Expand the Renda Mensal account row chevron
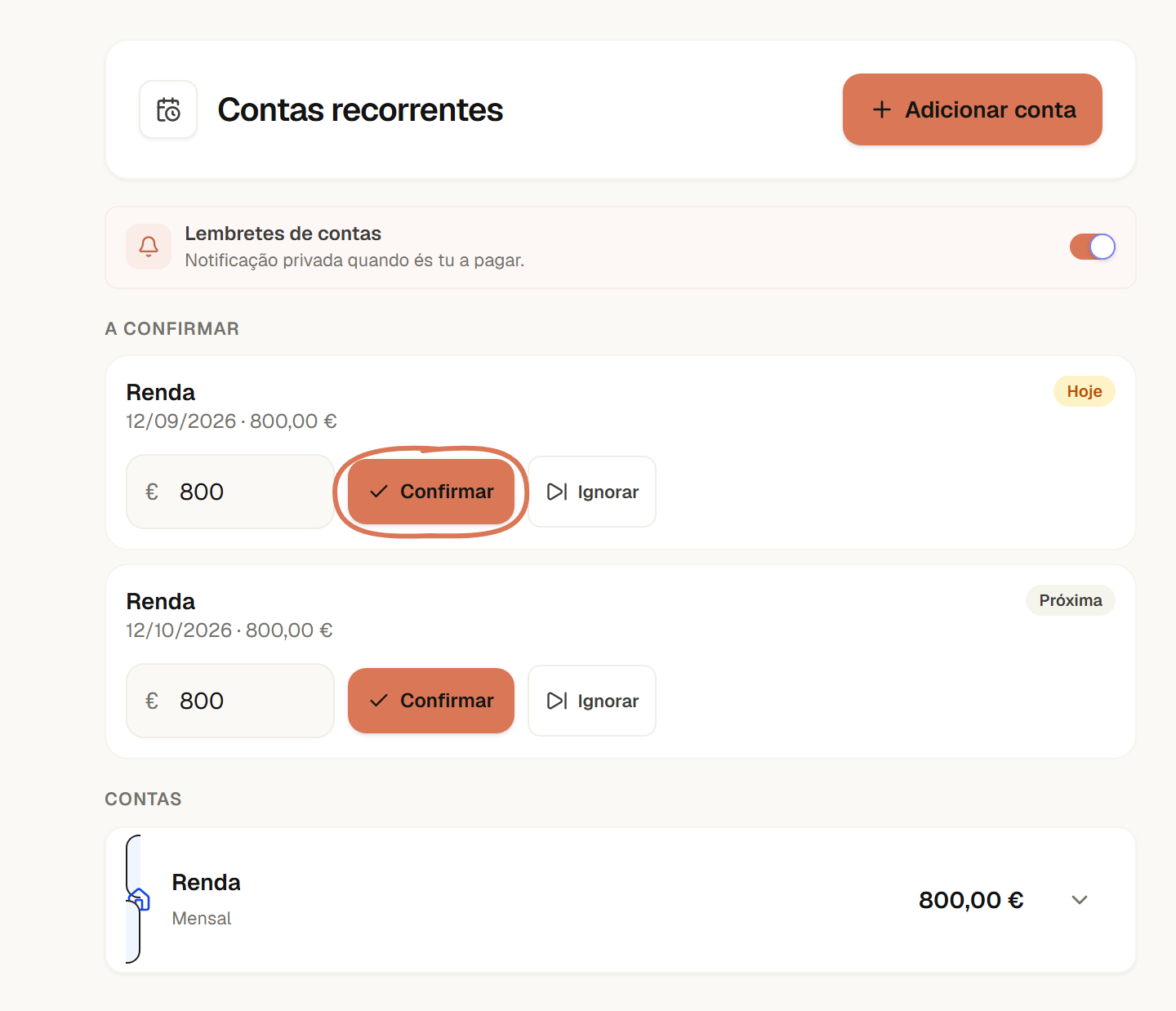This screenshot has width=1176, height=1011. [x=1080, y=900]
